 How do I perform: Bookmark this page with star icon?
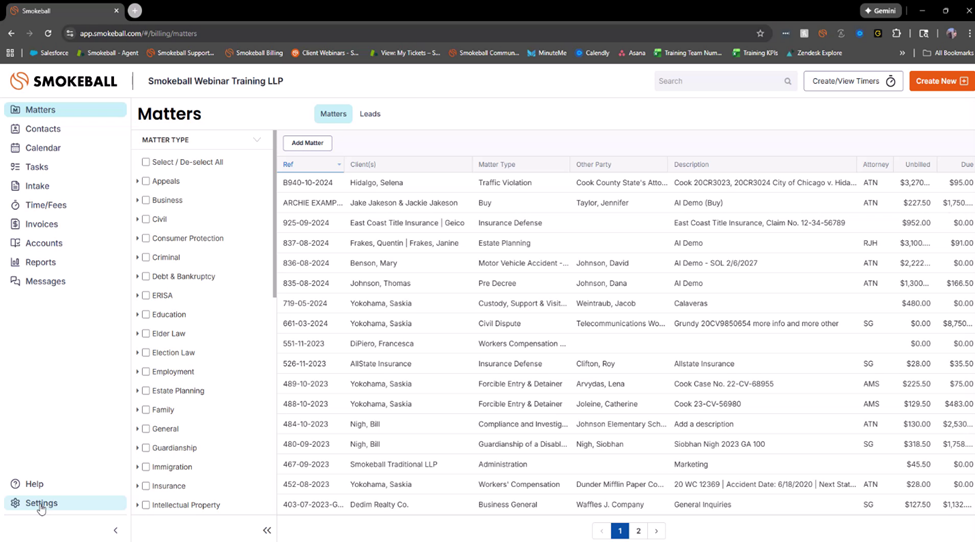pyautogui.click(x=760, y=33)
